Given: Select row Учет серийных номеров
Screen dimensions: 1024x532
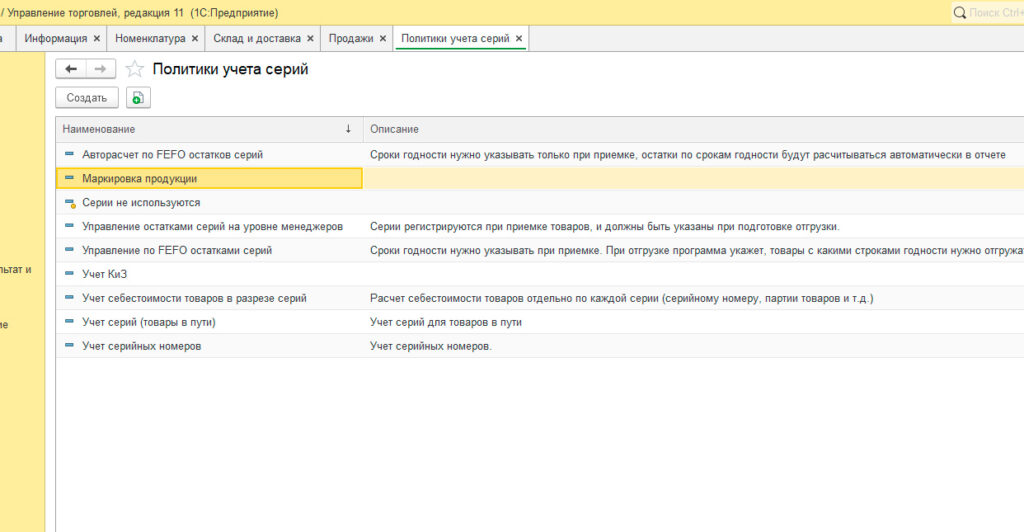Looking at the screenshot, I should [x=539, y=346].
